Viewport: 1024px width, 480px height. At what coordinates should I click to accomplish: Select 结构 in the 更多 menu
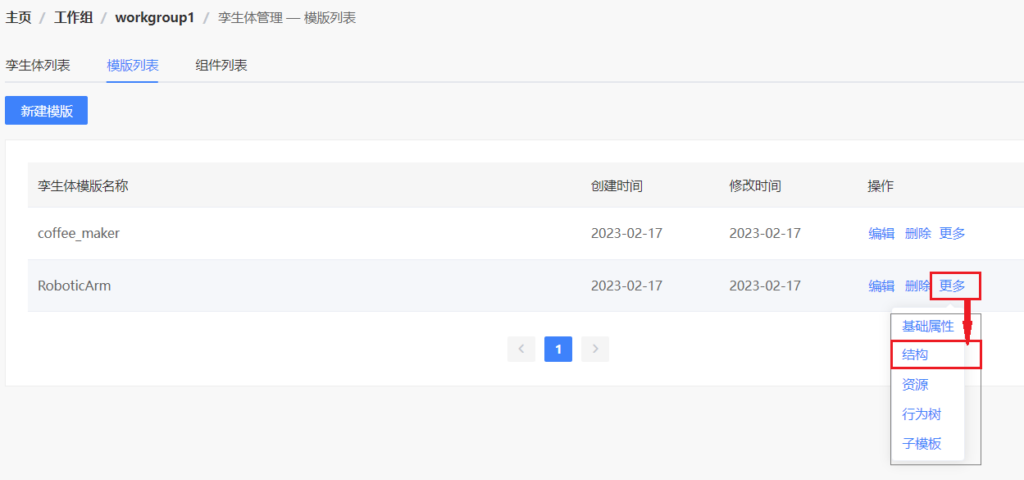915,355
